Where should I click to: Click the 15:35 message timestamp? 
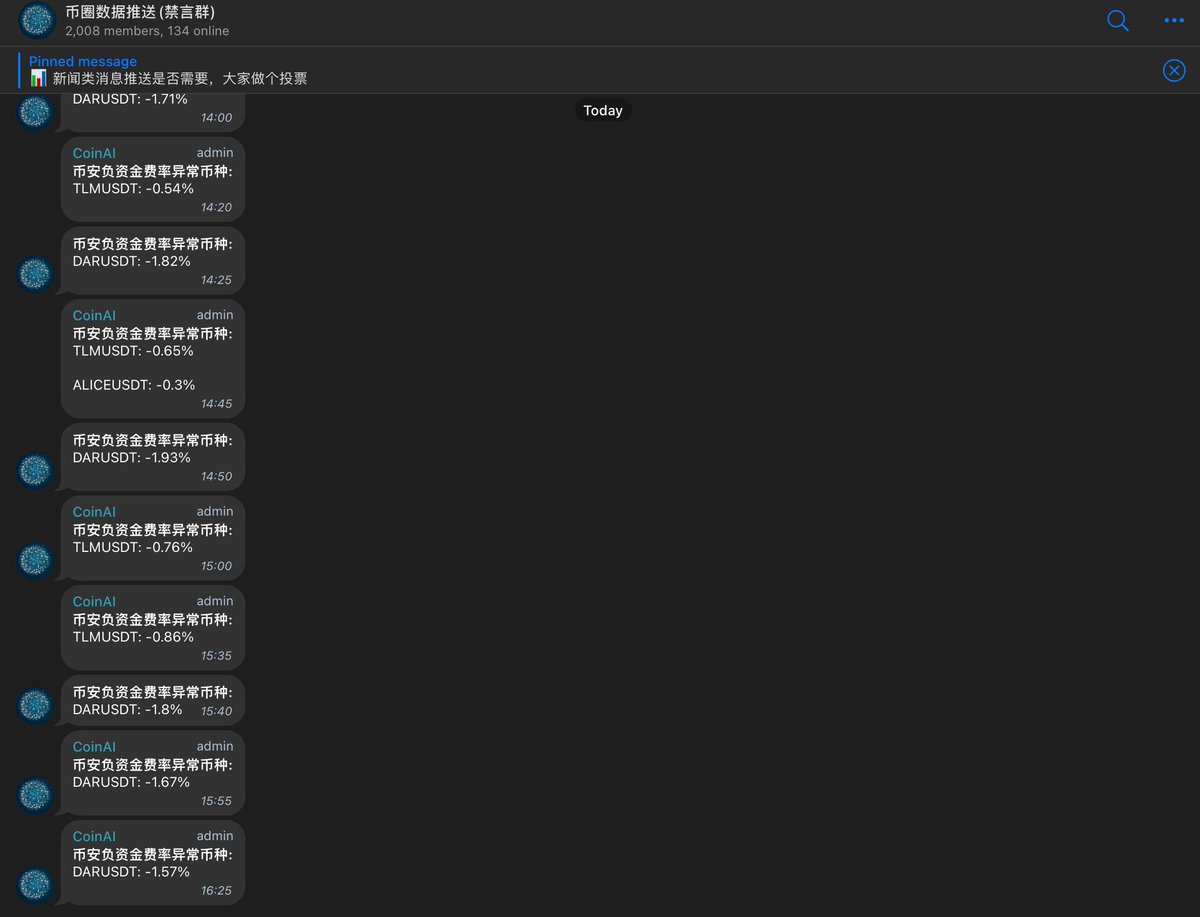(x=216, y=656)
